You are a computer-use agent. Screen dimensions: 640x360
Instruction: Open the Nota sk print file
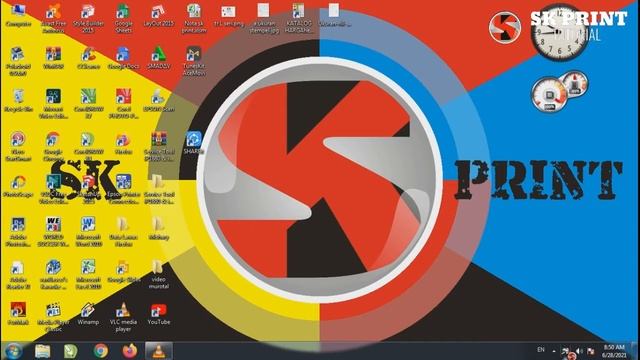(194, 18)
